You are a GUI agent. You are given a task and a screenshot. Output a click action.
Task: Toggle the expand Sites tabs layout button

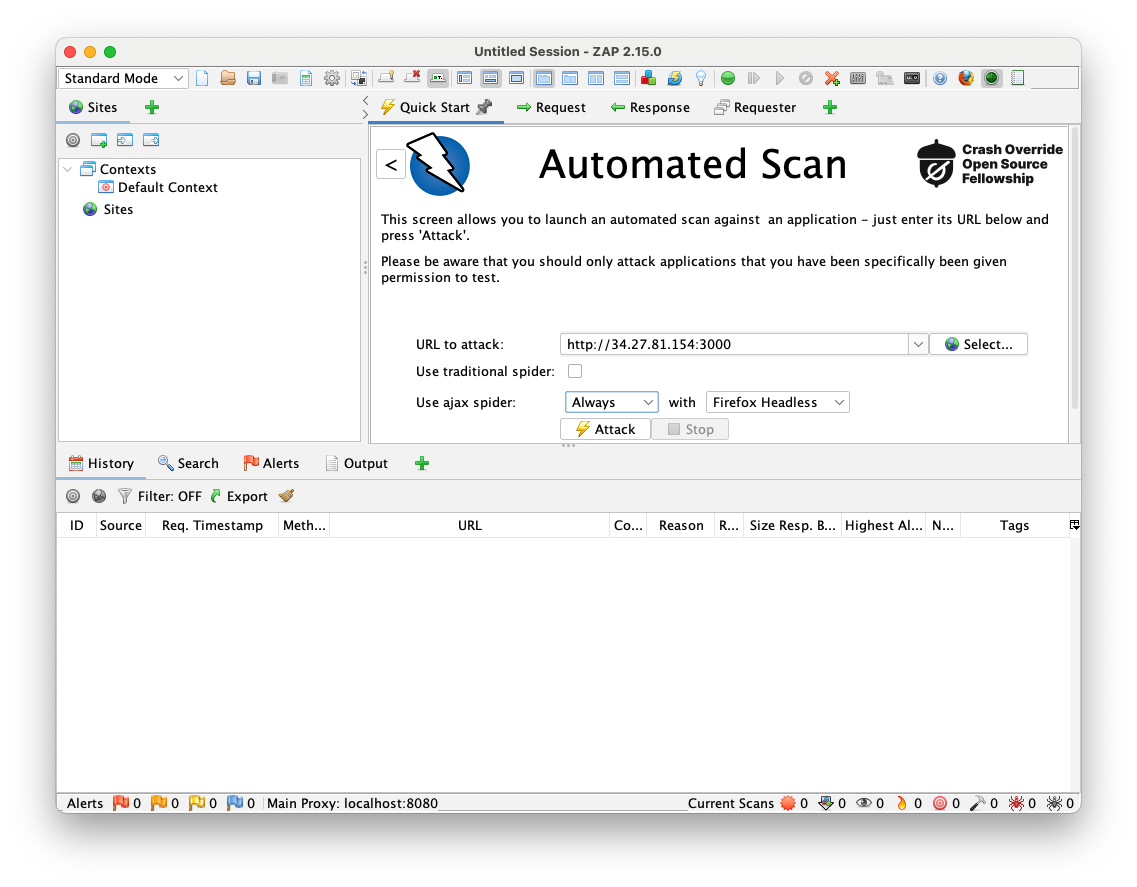(465, 78)
